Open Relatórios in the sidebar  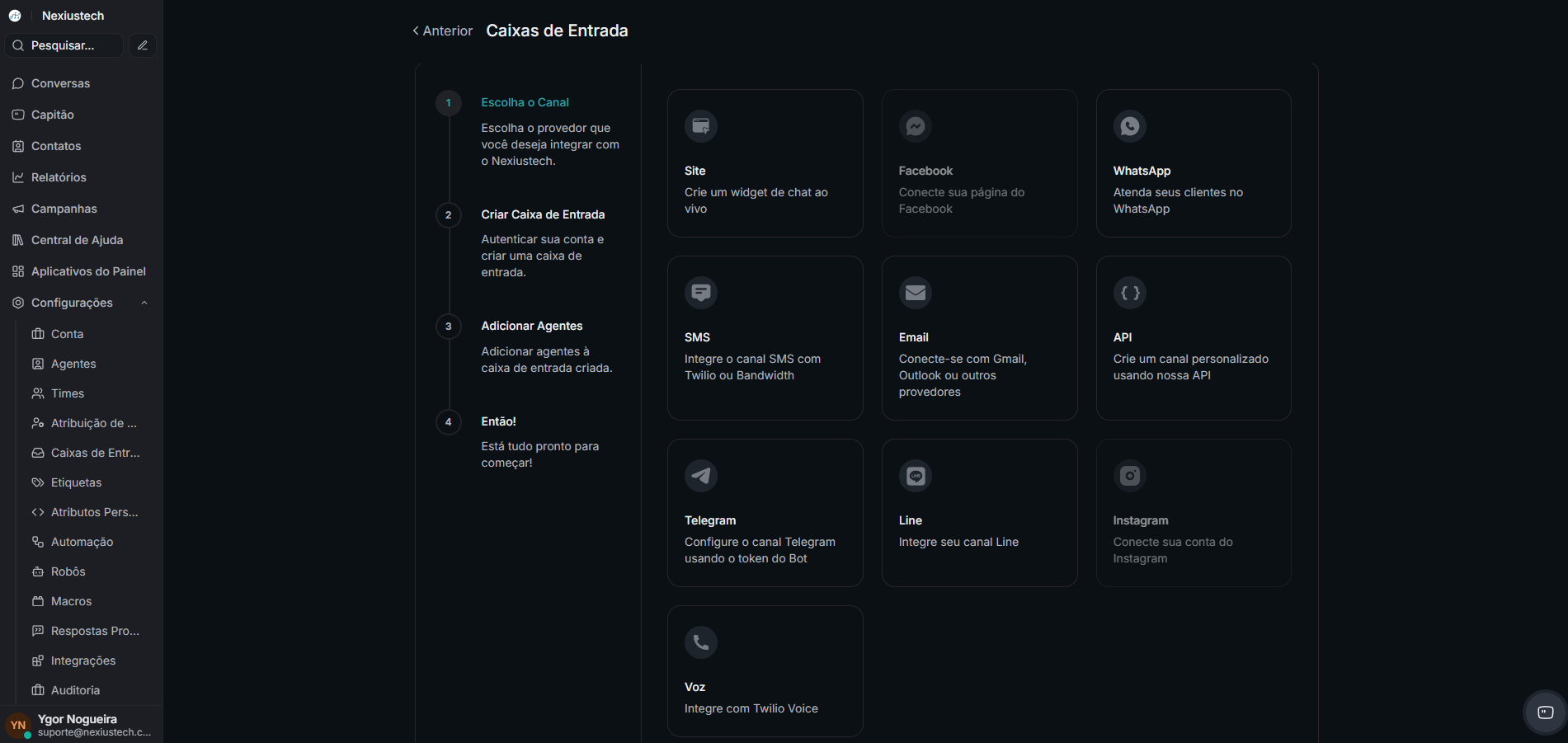pyautogui.click(x=59, y=177)
